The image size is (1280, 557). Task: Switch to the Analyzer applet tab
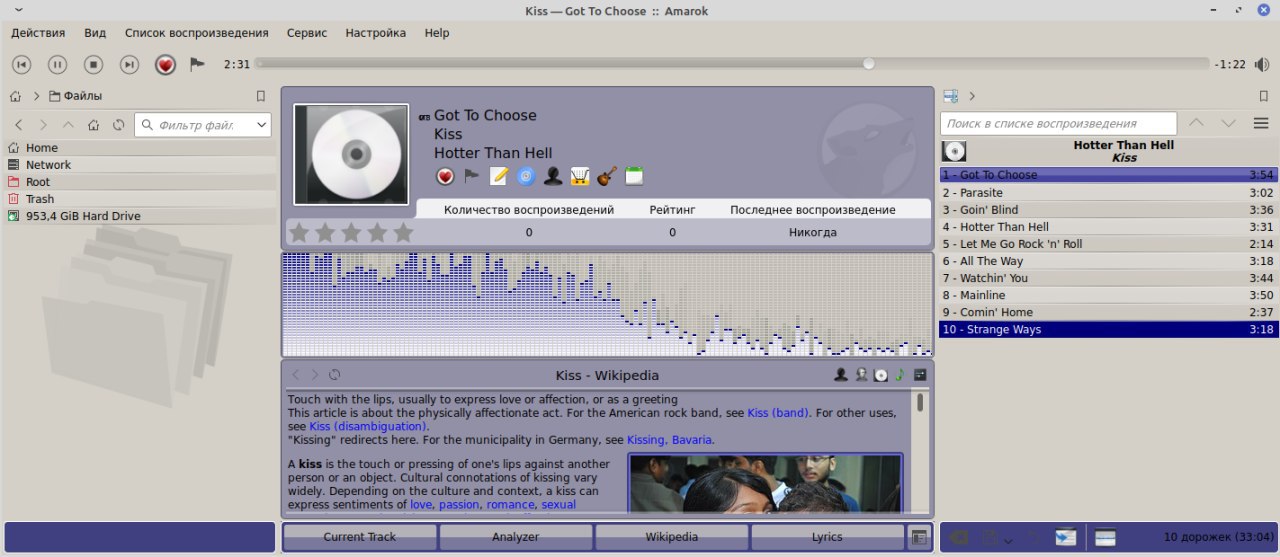(x=515, y=537)
